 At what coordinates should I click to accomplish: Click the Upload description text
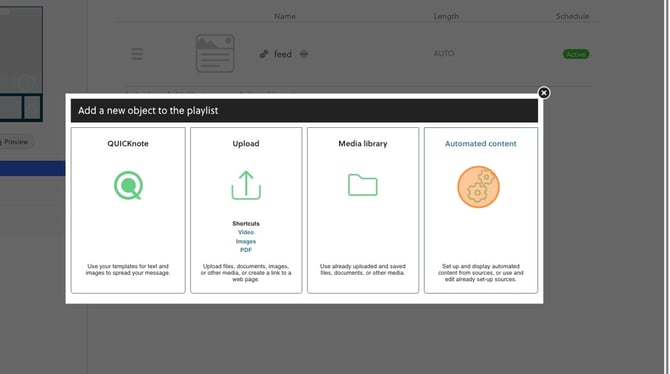pyautogui.click(x=246, y=273)
